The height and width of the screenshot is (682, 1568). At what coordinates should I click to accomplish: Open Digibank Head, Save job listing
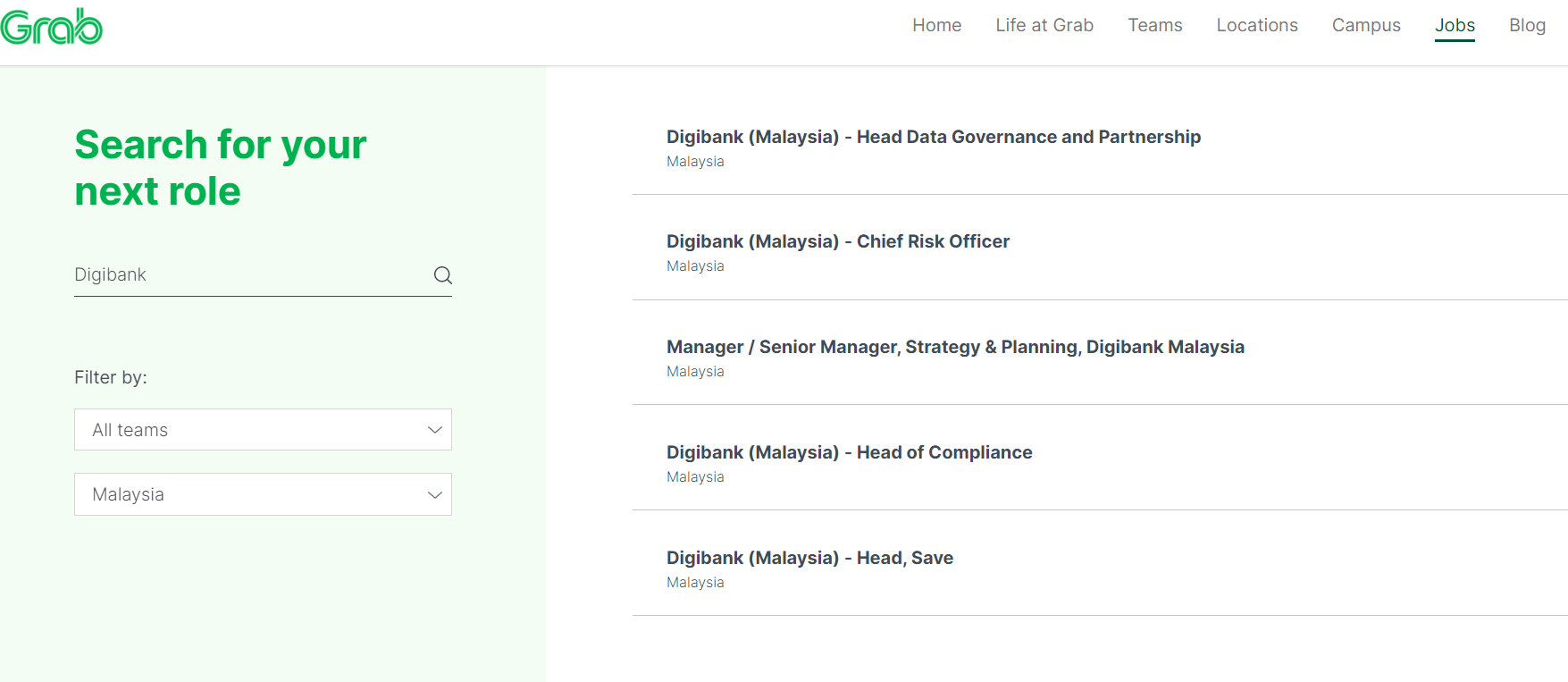[x=809, y=558]
